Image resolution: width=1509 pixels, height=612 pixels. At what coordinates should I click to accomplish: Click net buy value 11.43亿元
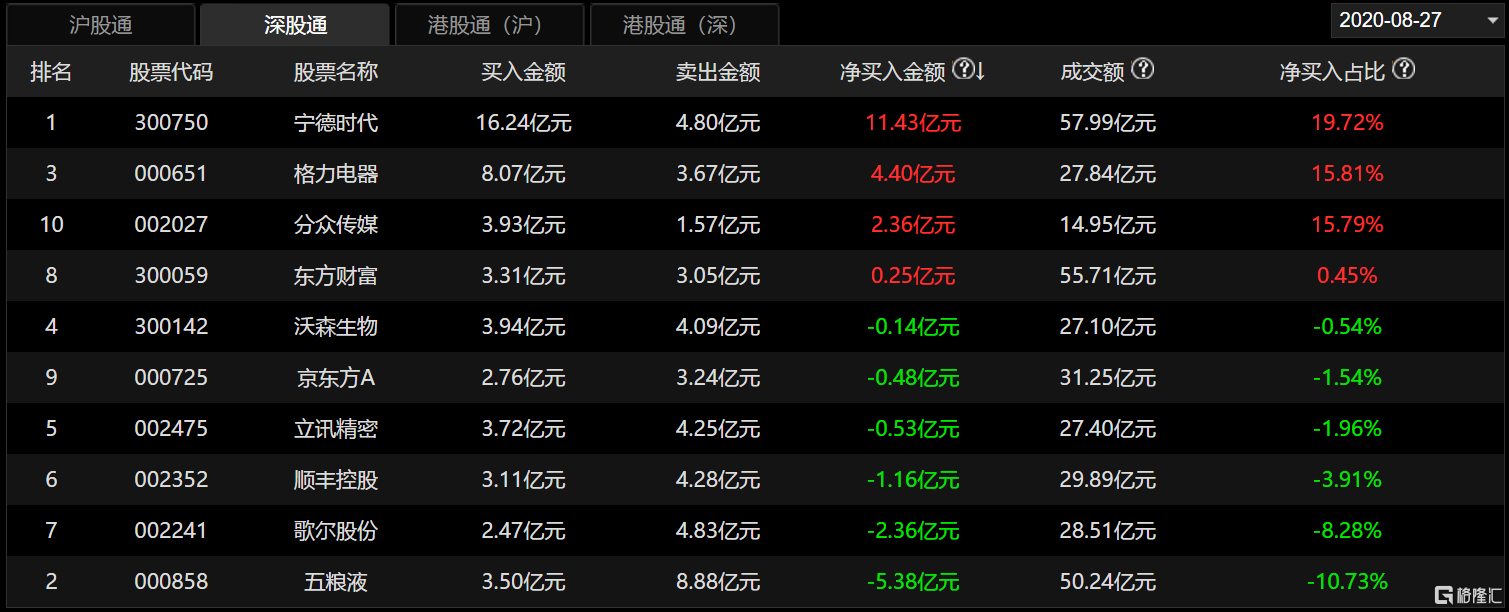(x=913, y=123)
